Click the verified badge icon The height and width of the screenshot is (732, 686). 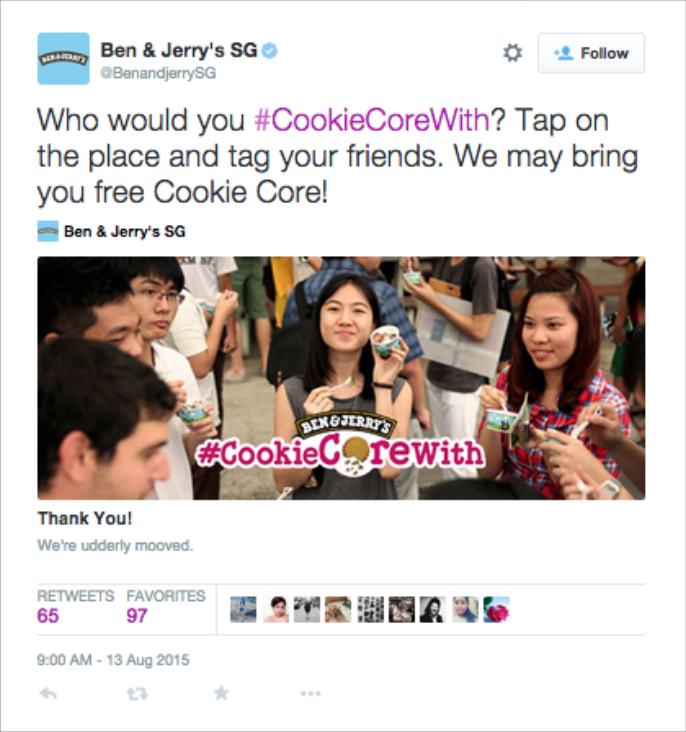click(x=269, y=50)
